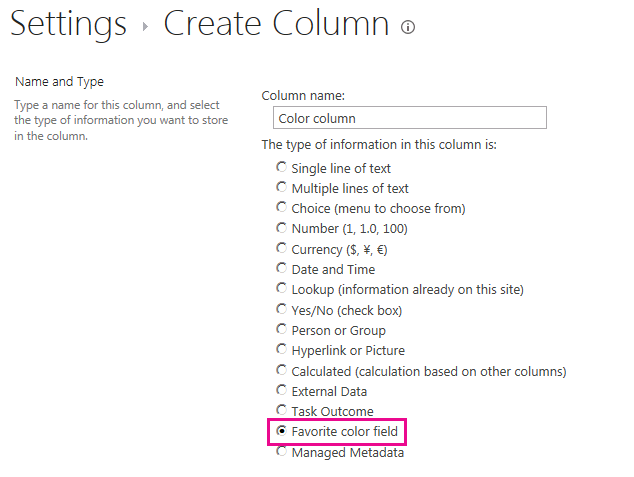Select the Calculated column type
The height and width of the screenshot is (477, 634).
click(282, 371)
